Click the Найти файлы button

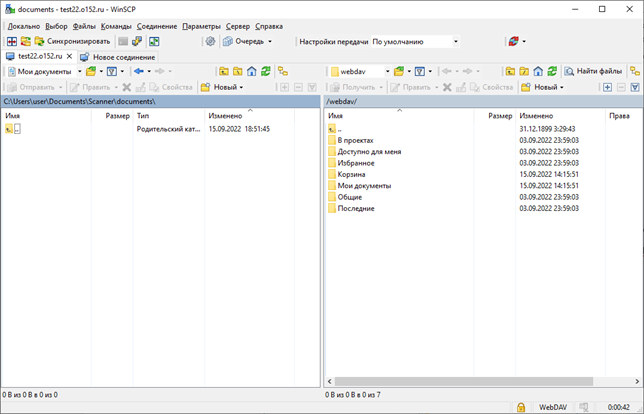coord(593,72)
